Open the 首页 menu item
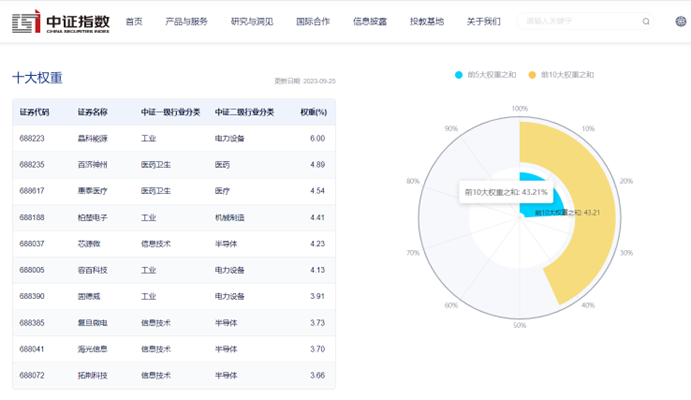 coord(134,22)
